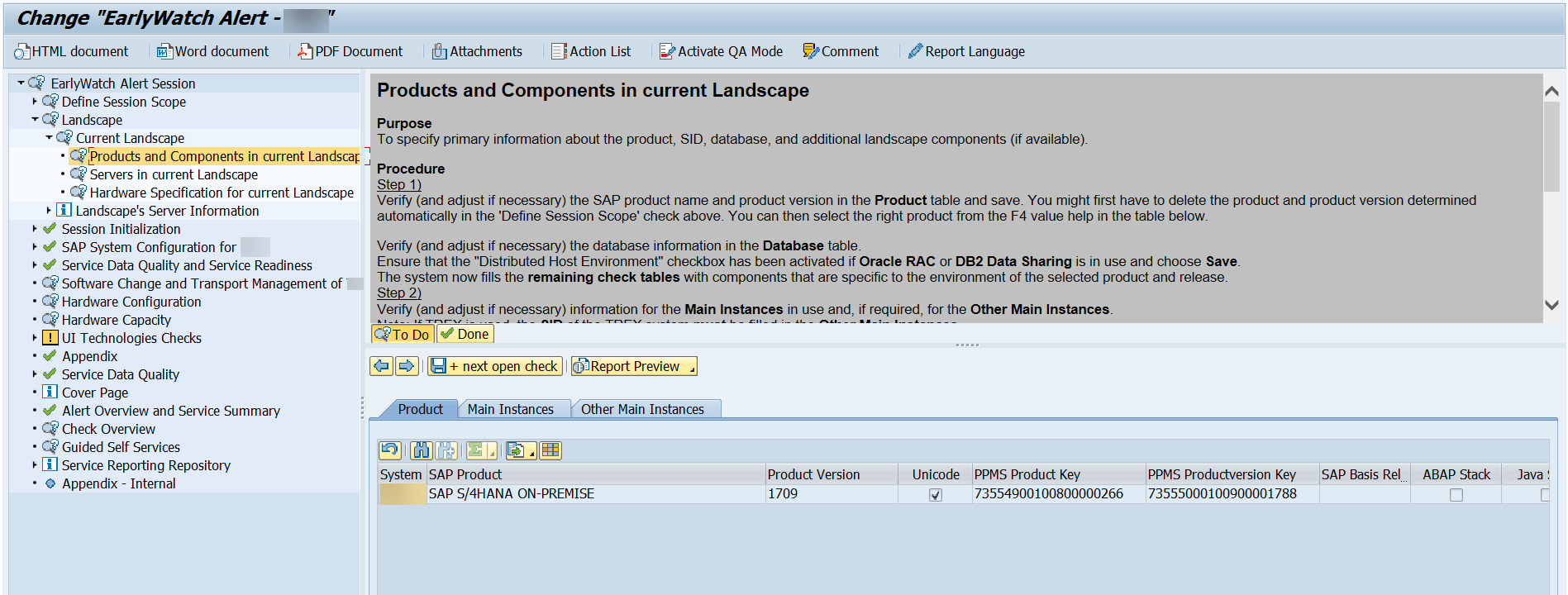
Task: Expand the UI Technologies Checks node
Action: point(35,338)
